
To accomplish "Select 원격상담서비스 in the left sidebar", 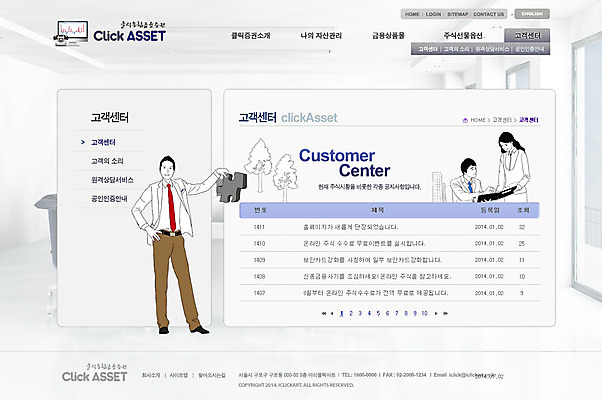I will tap(112, 180).
